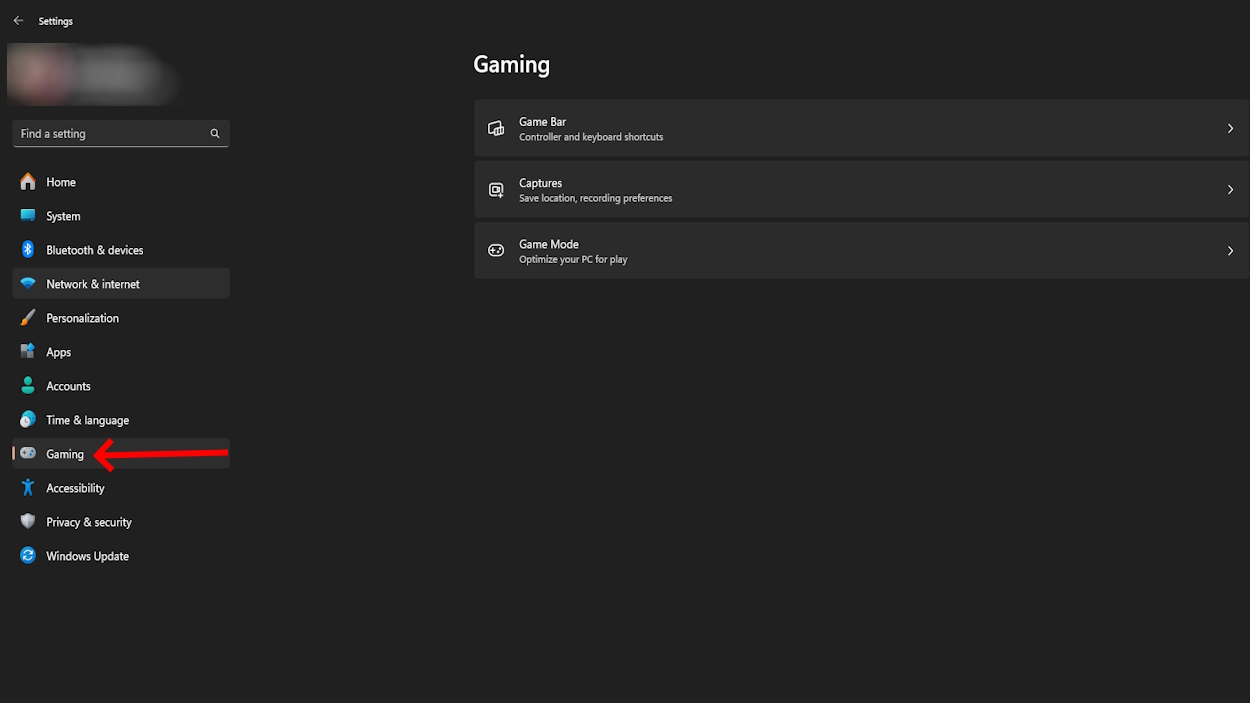Click the Network wifi icon in sidebar
The image size is (1250, 703).
click(x=28, y=284)
